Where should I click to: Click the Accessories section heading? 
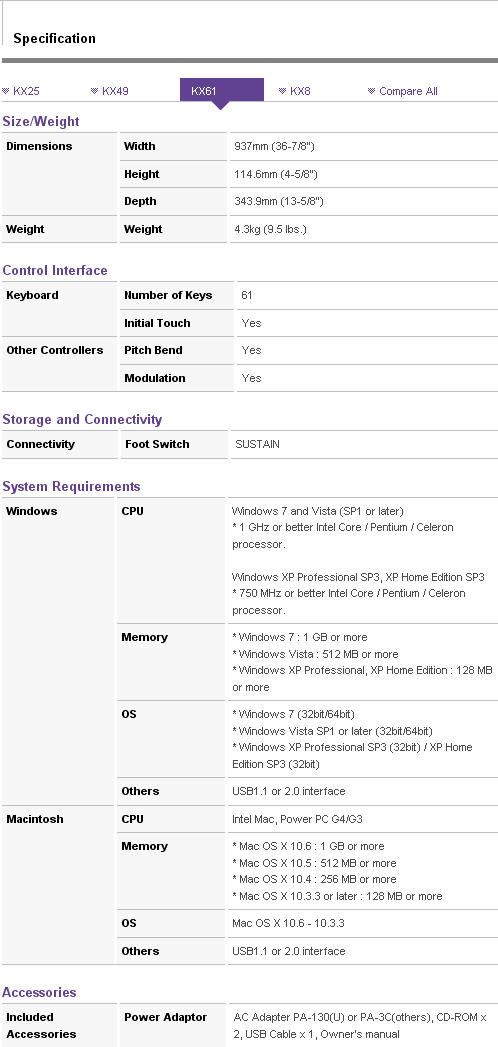point(39,992)
